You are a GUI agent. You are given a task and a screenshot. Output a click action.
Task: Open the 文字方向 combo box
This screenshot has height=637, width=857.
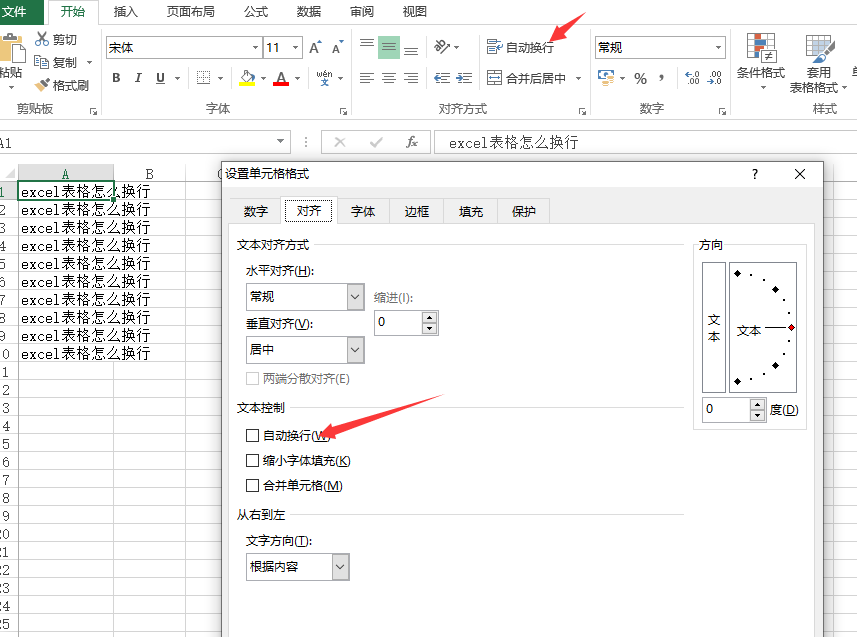coord(297,567)
